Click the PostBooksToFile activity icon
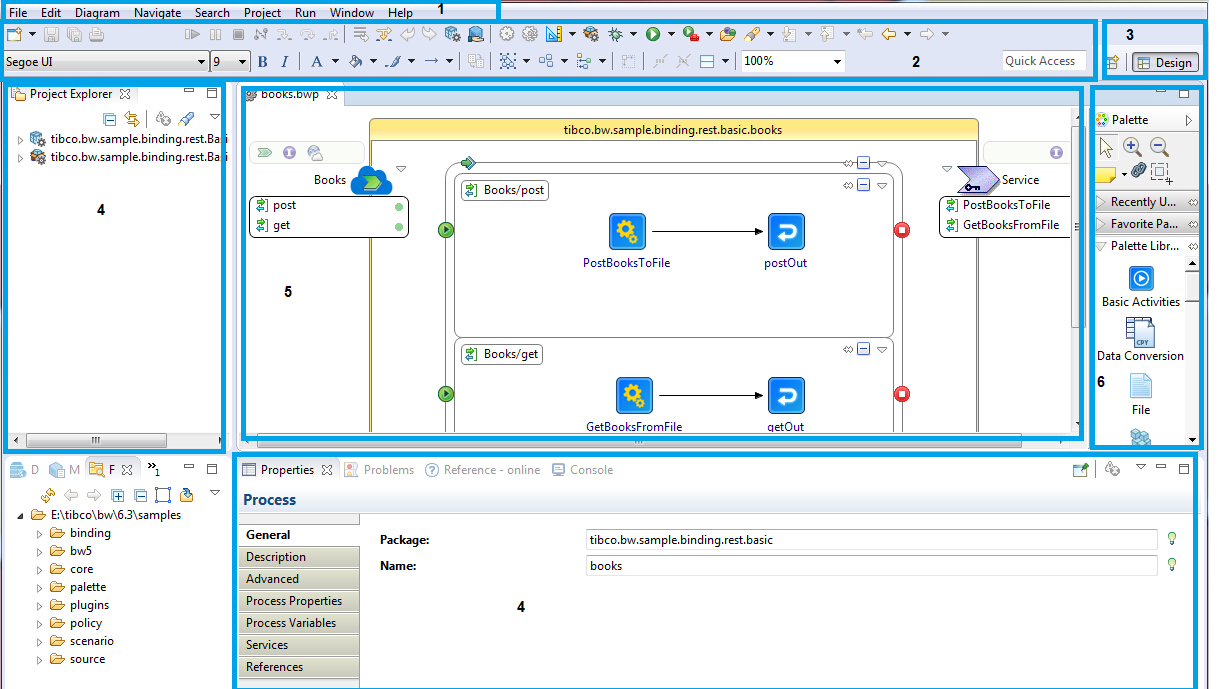This screenshot has height=689, width=1219. pos(627,232)
